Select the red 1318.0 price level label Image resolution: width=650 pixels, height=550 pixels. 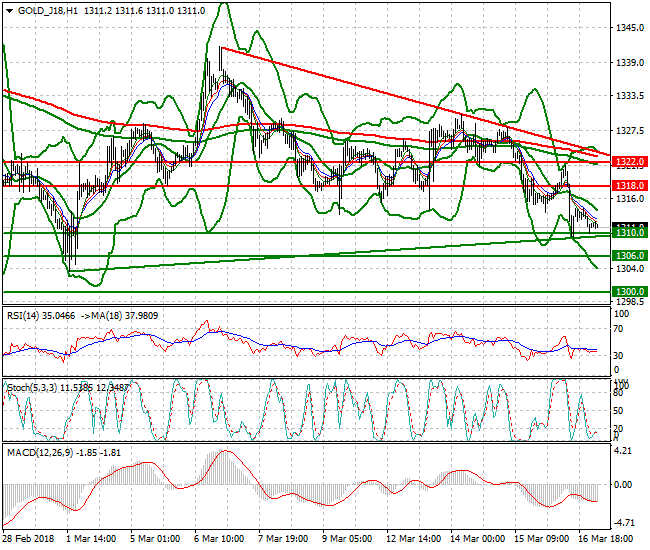click(630, 186)
